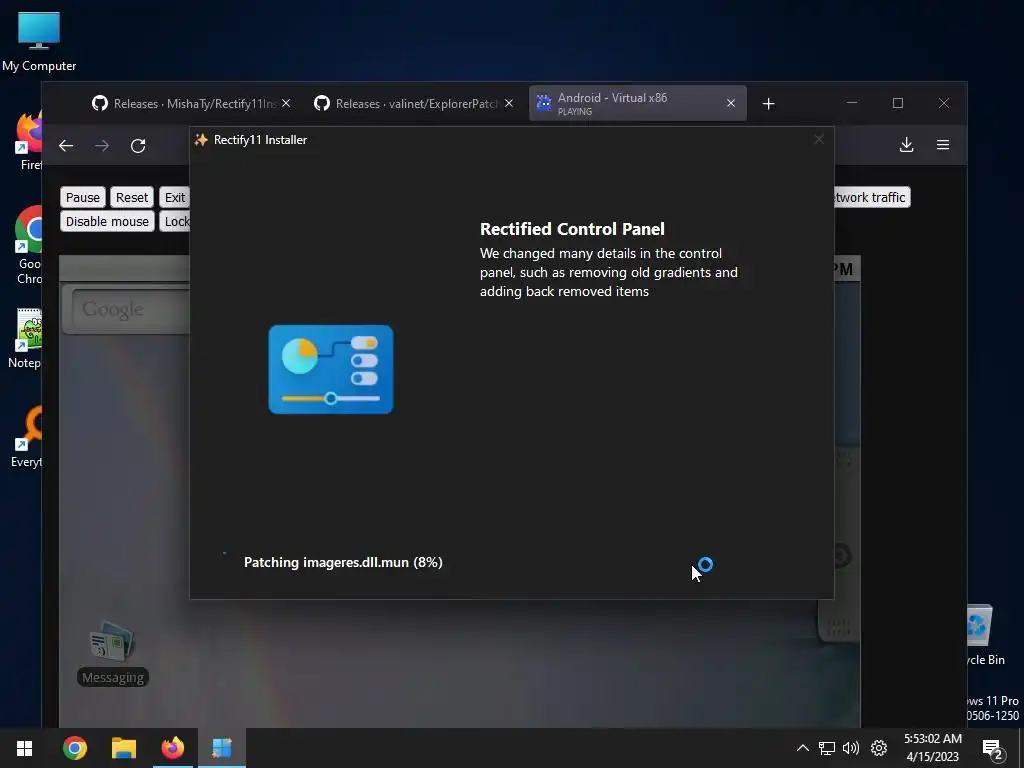Click the Rectify11 Installer title icon
1024x768 pixels.
pos(201,140)
